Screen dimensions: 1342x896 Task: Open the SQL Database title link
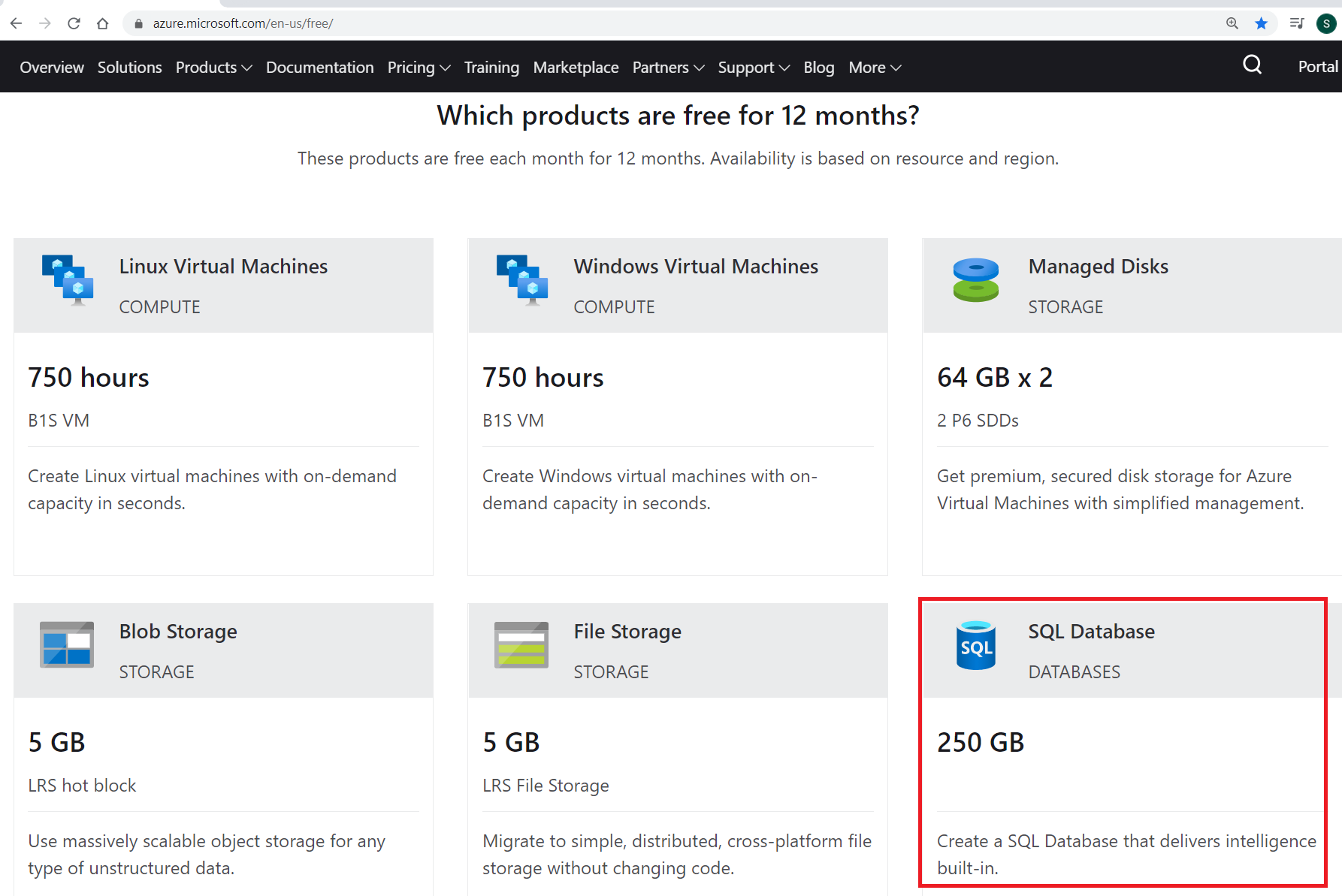click(1091, 632)
